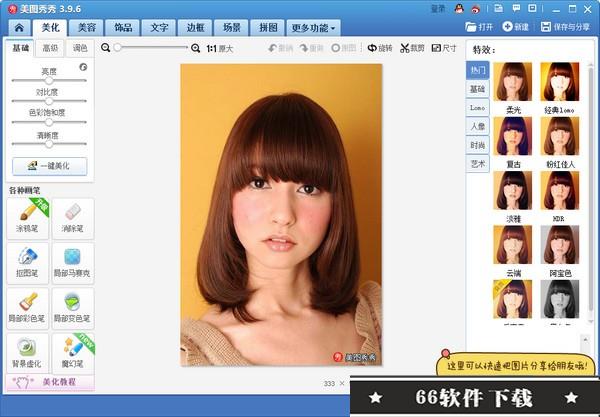Click the zoom in magnifier icon

pyautogui.click(x=196, y=48)
